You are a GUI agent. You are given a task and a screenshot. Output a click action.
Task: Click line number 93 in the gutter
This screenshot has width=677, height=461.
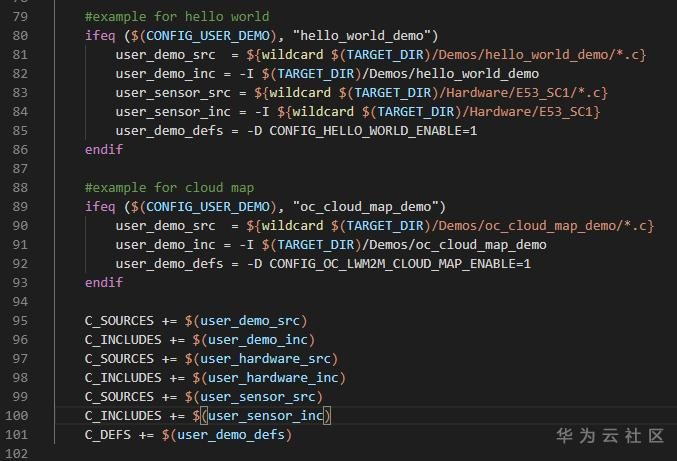tap(20, 282)
